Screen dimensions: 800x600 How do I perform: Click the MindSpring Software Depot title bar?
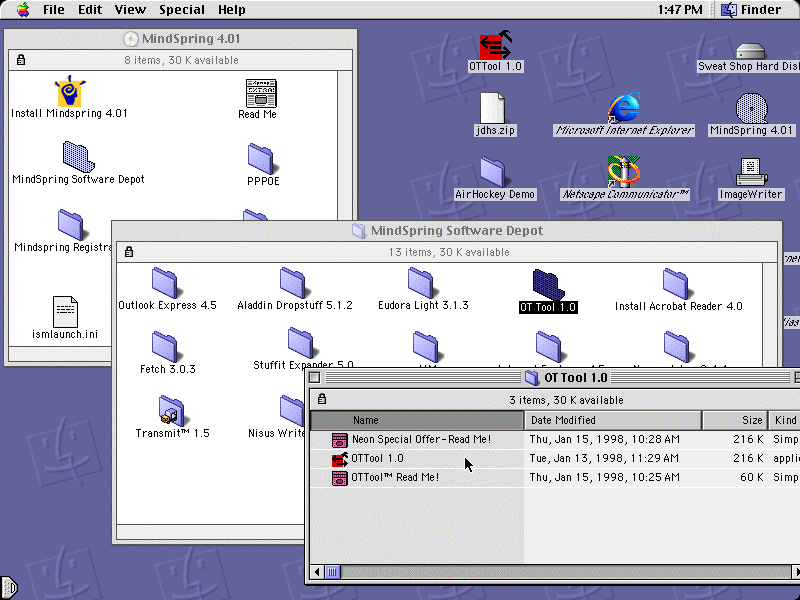[x=447, y=231]
